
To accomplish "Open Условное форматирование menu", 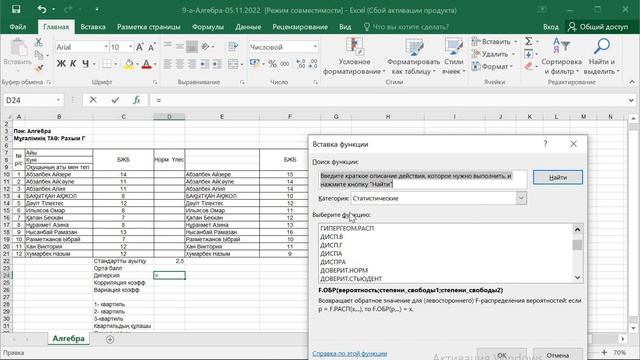I will [354, 56].
